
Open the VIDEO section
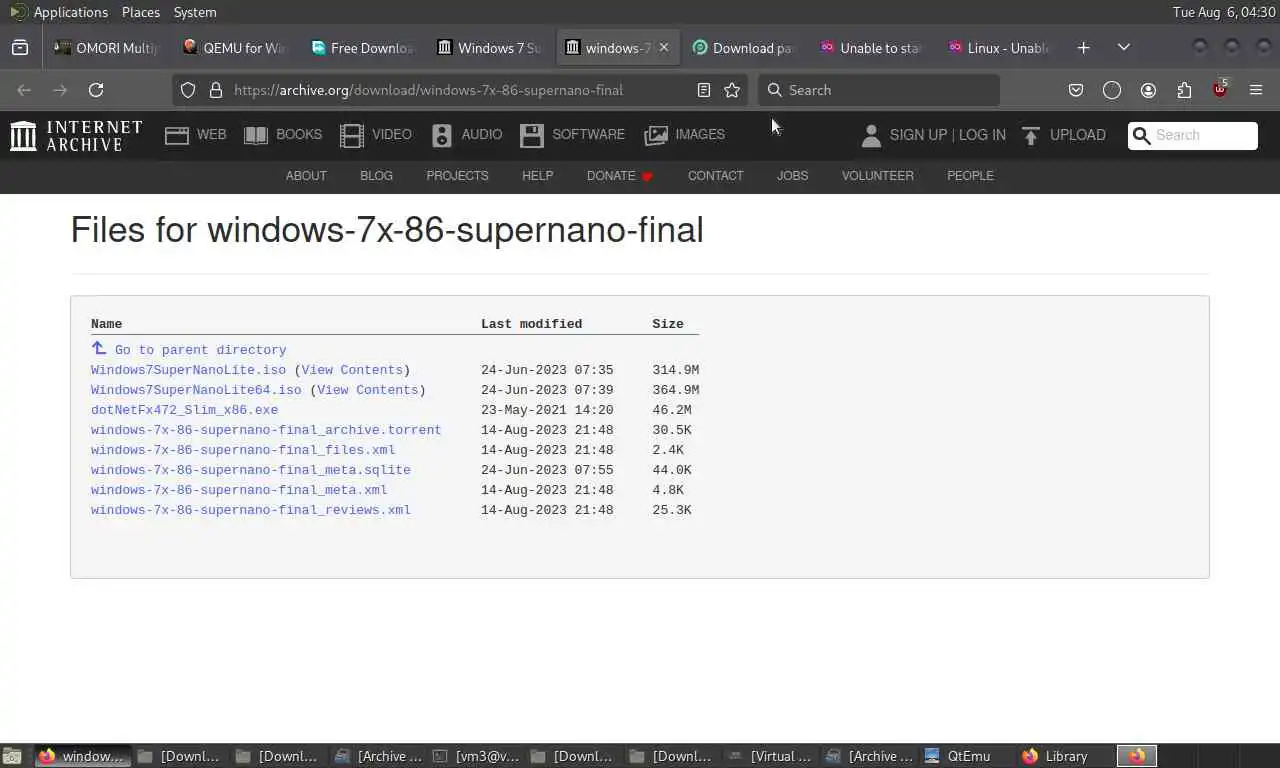pos(376,134)
